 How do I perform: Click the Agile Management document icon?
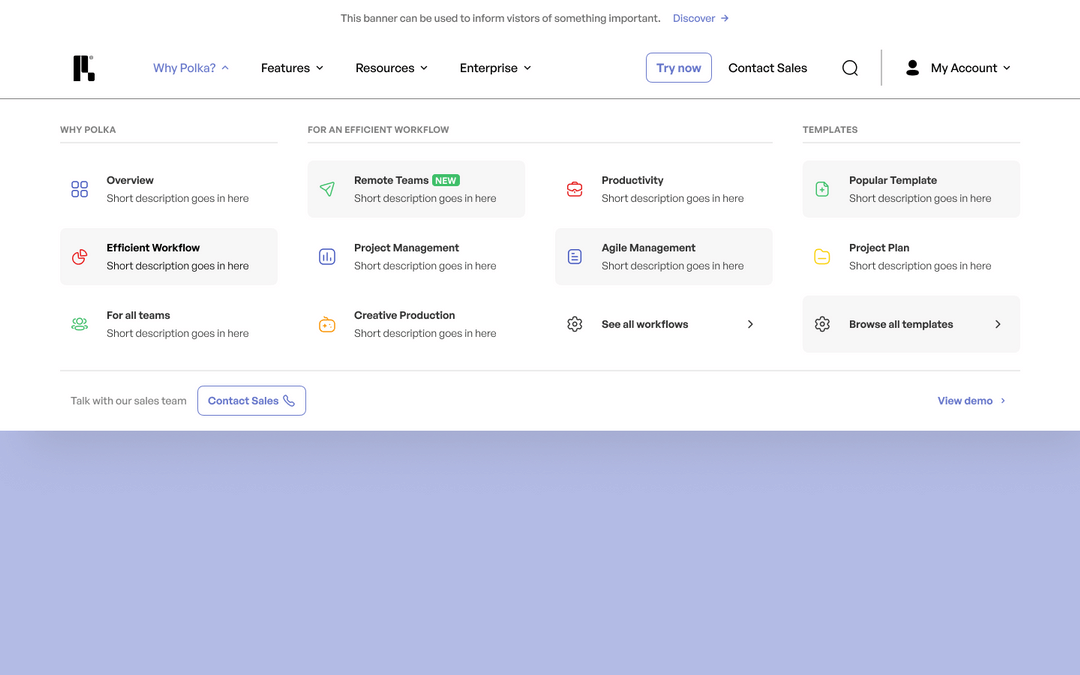pos(574,256)
